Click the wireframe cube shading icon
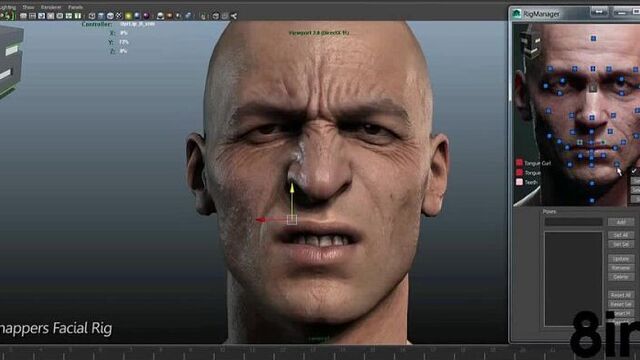The image size is (640, 360). click(x=92, y=16)
